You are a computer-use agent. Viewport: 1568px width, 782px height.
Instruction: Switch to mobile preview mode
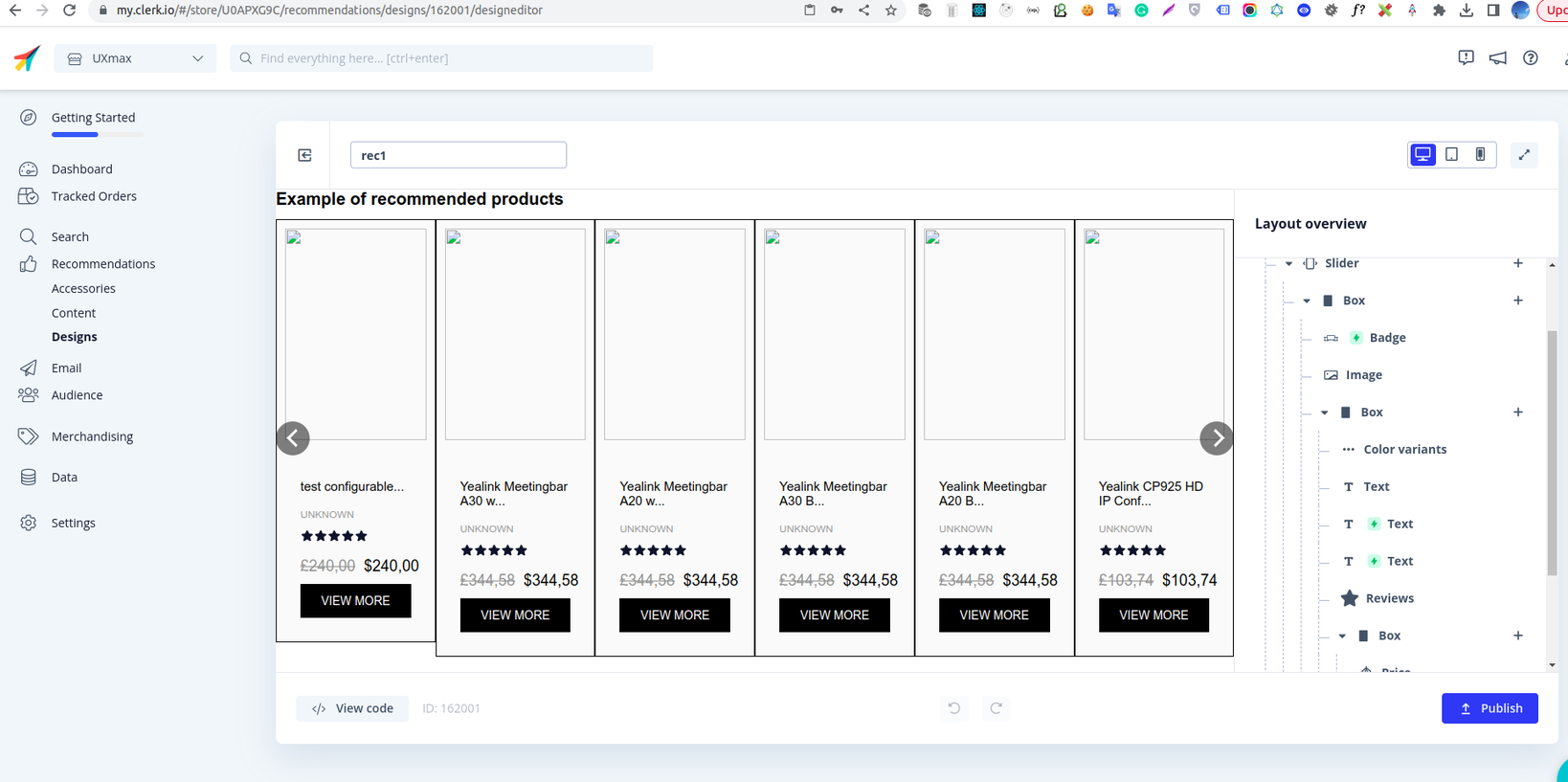(1480, 155)
